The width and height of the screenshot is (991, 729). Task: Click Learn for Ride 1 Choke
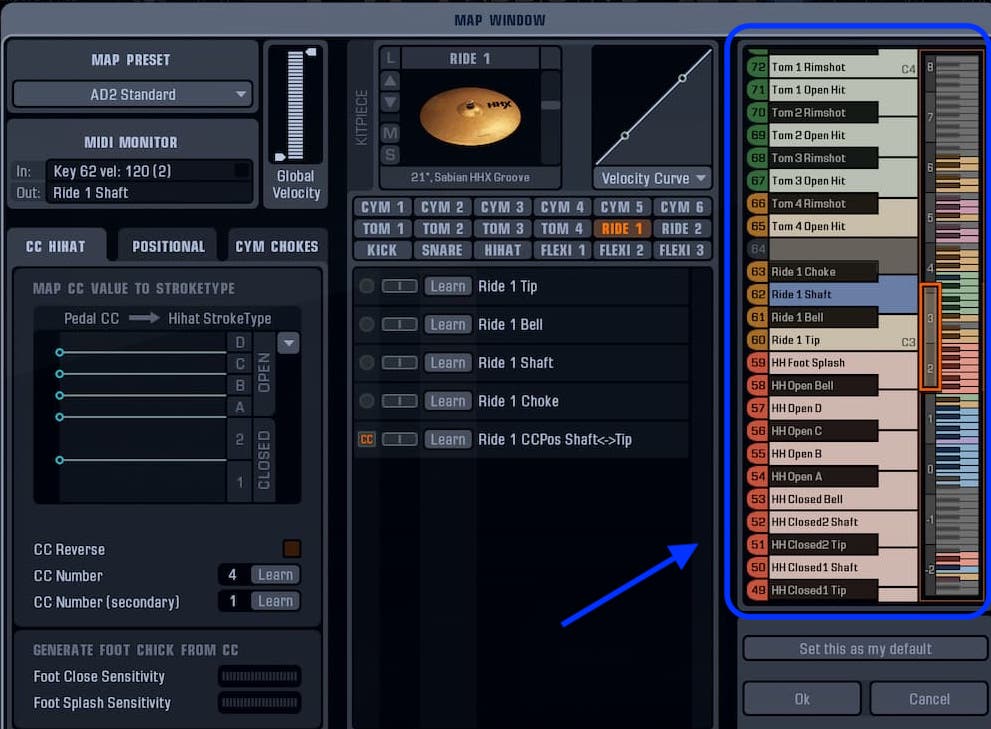point(447,401)
